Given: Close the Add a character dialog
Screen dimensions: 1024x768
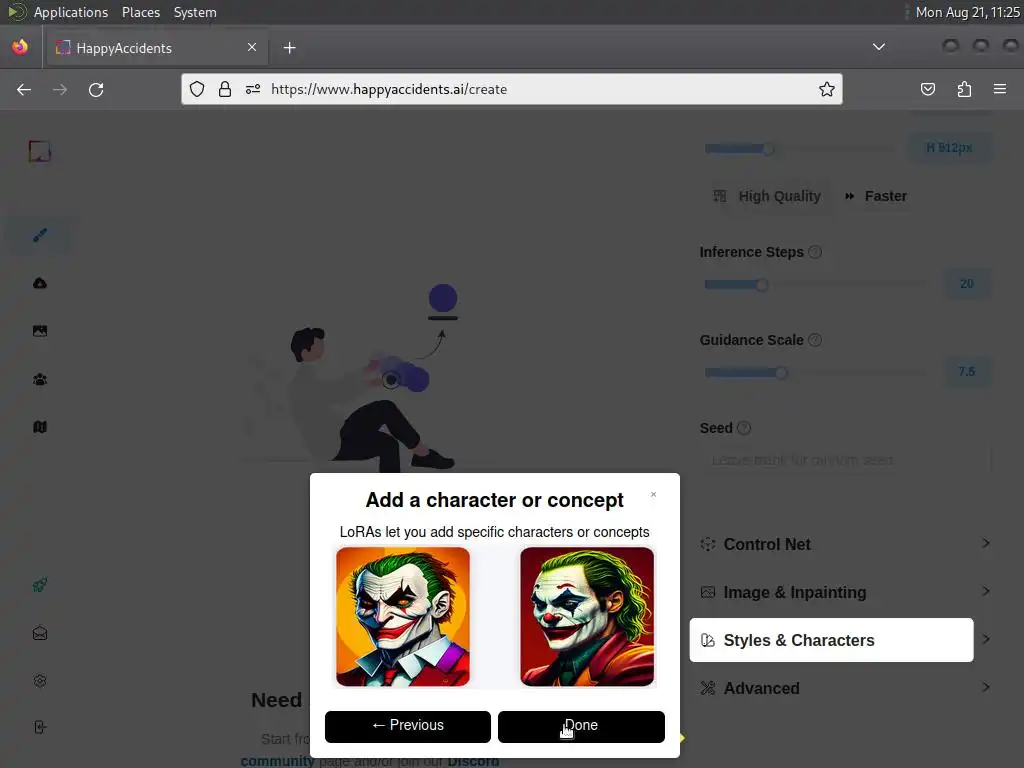Looking at the screenshot, I should click(653, 494).
